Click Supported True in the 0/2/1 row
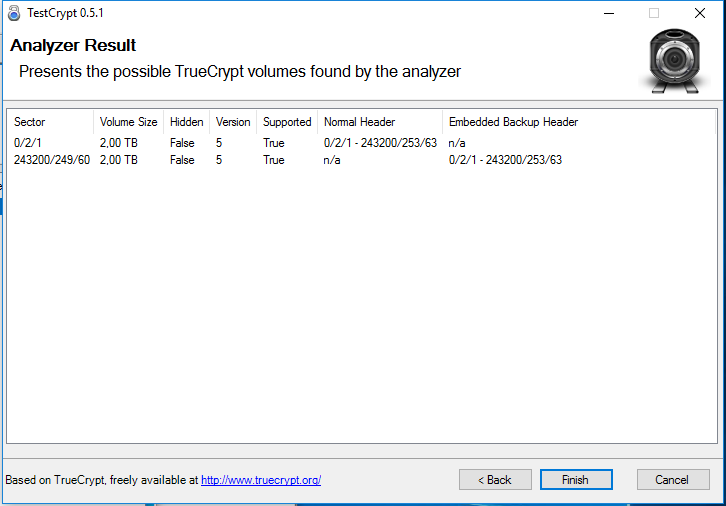The image size is (726, 506). [274, 143]
